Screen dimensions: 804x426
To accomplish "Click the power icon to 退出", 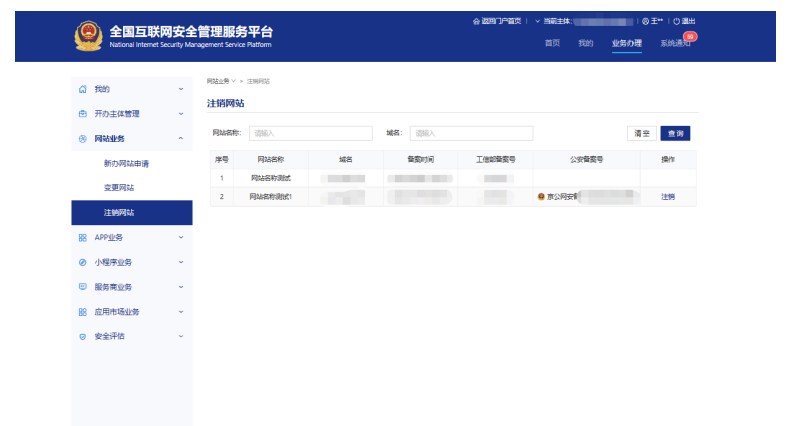I will coord(676,21).
